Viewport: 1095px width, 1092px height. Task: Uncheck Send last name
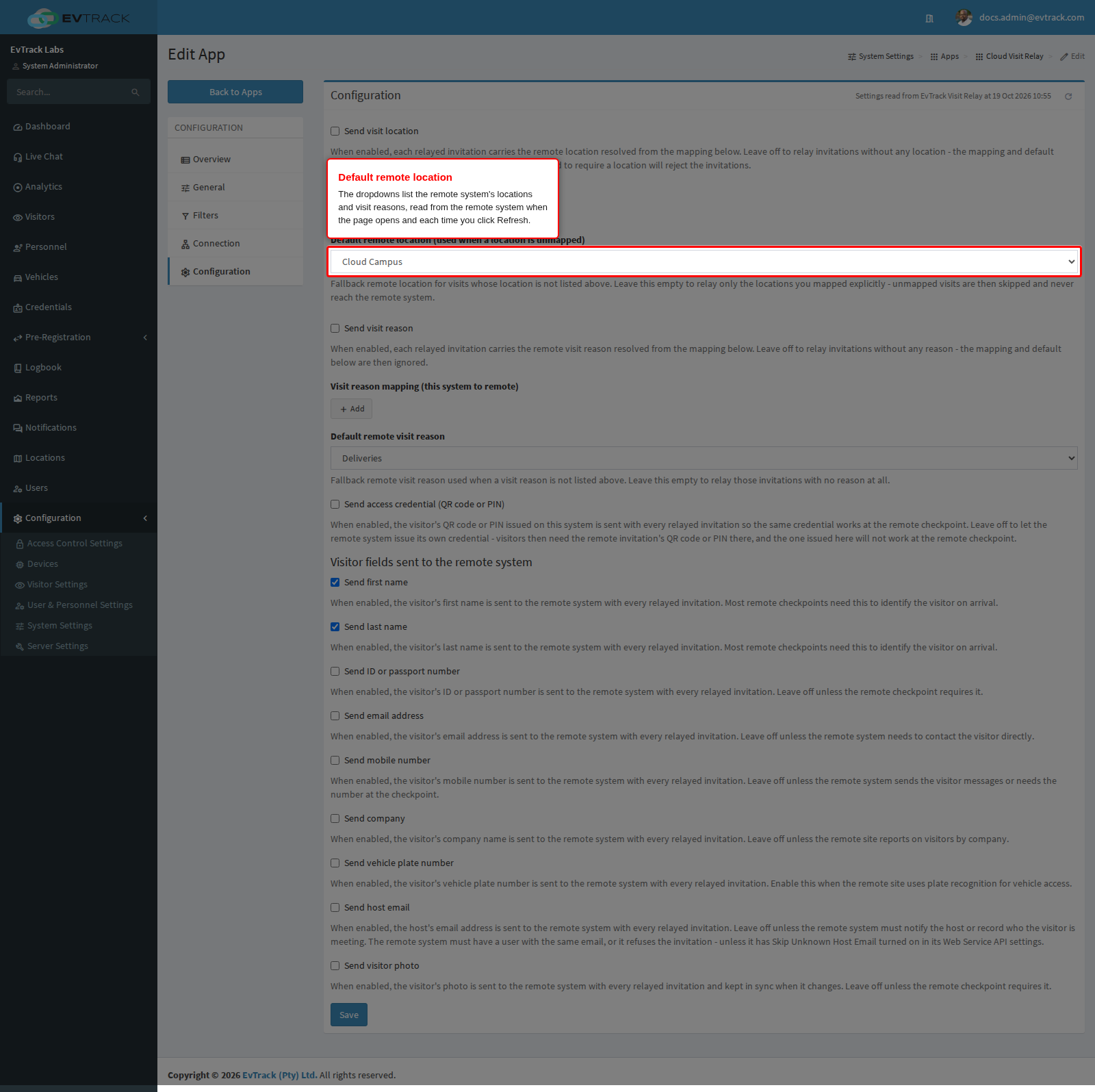point(335,627)
